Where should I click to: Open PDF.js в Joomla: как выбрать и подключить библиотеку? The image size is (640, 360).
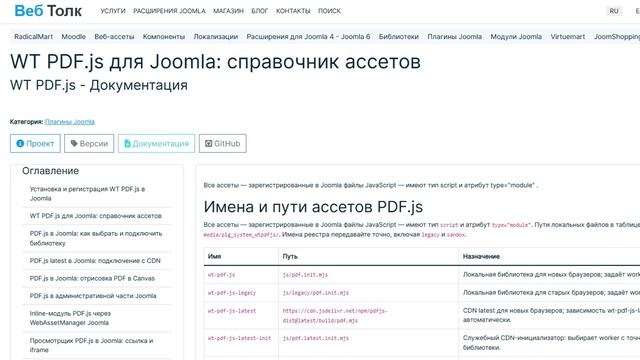[x=96, y=238]
